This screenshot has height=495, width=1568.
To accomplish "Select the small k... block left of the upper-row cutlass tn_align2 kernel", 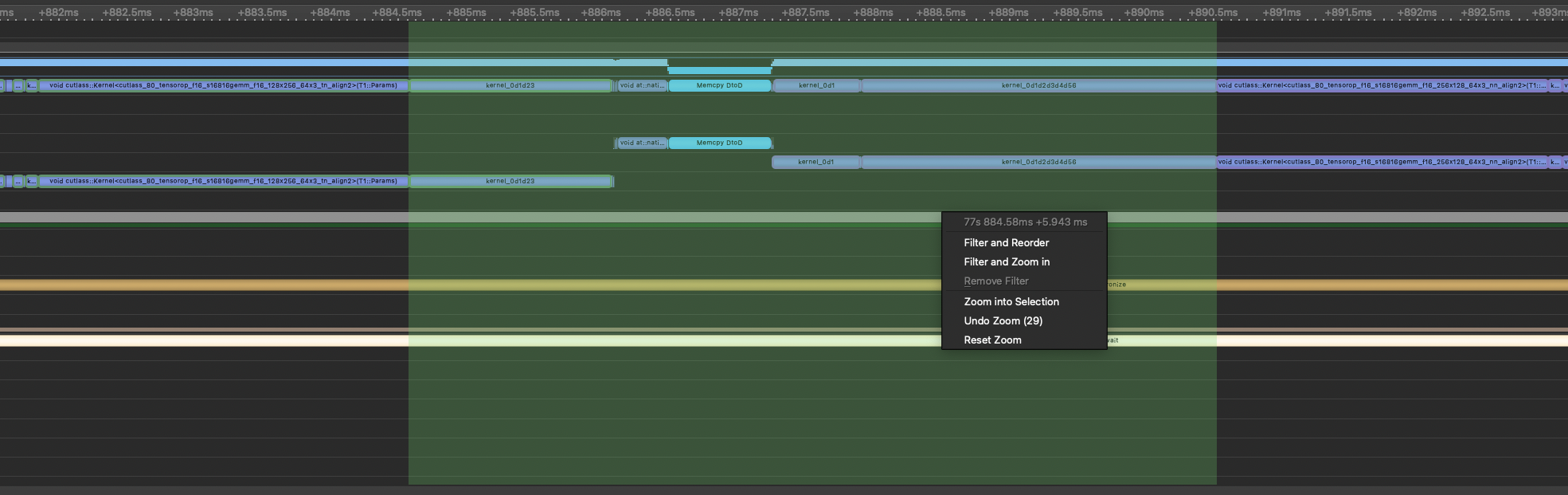I will pos(31,85).
